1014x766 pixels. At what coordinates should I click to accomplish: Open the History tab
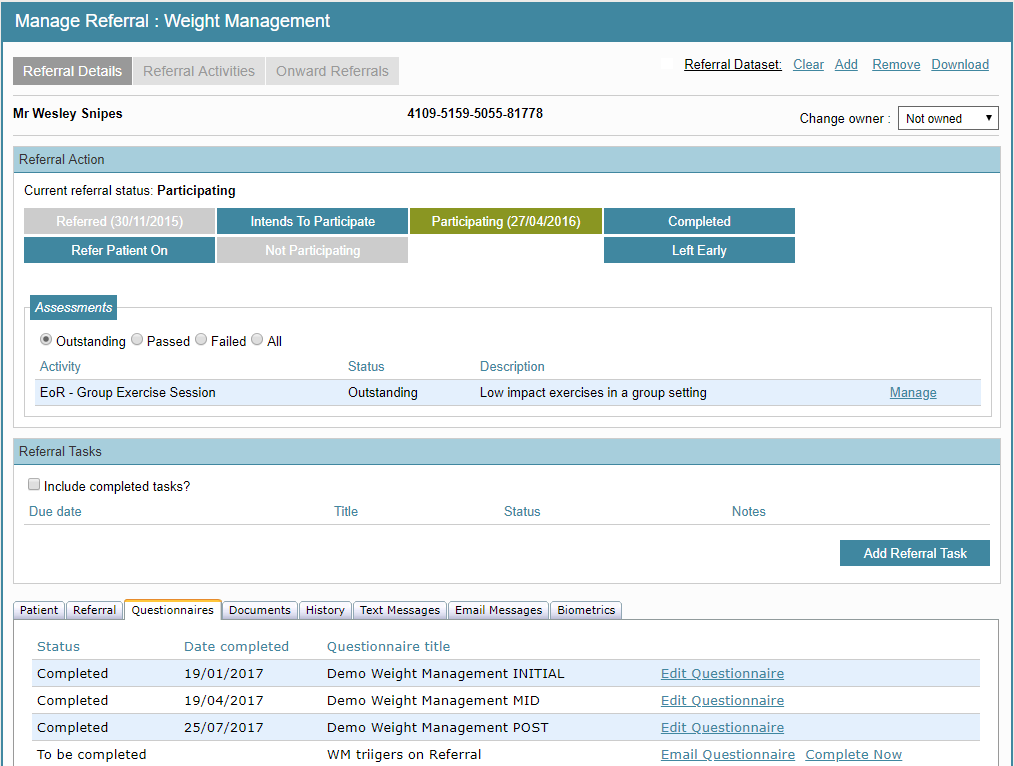tap(325, 610)
